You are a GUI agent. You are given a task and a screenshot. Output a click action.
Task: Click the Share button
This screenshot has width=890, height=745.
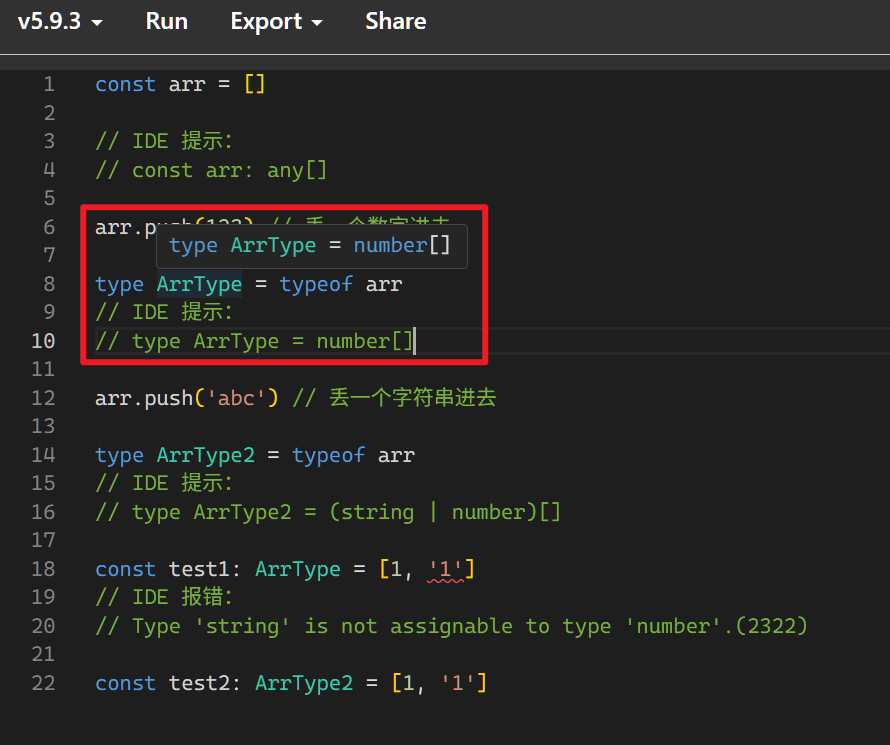point(396,22)
